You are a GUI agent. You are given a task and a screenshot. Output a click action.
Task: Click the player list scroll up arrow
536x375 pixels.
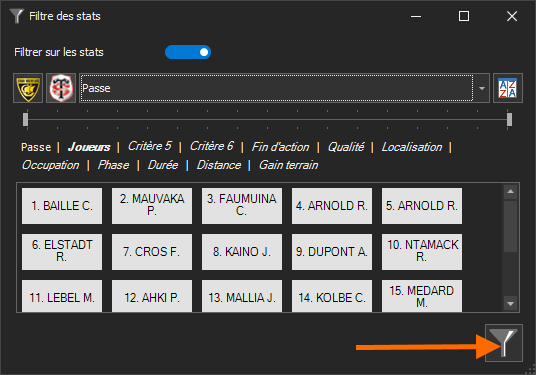tap(510, 192)
